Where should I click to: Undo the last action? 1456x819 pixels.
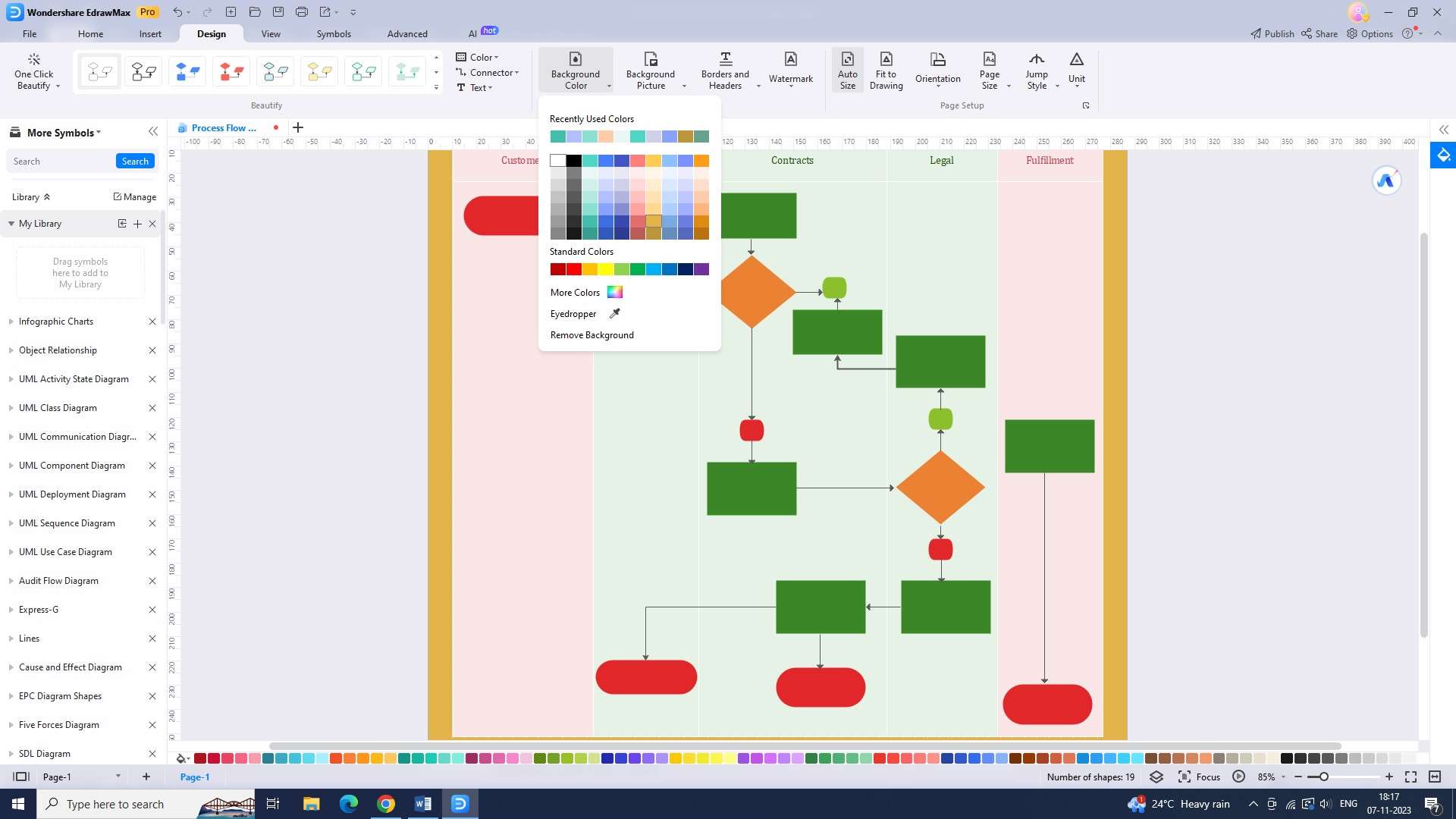[x=177, y=12]
